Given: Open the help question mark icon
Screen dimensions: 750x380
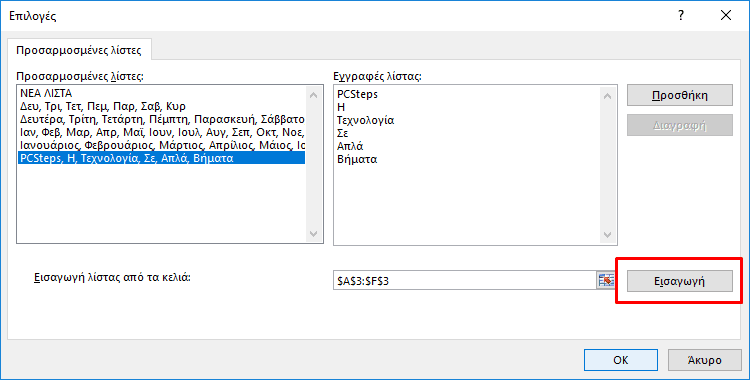Looking at the screenshot, I should coord(681,15).
